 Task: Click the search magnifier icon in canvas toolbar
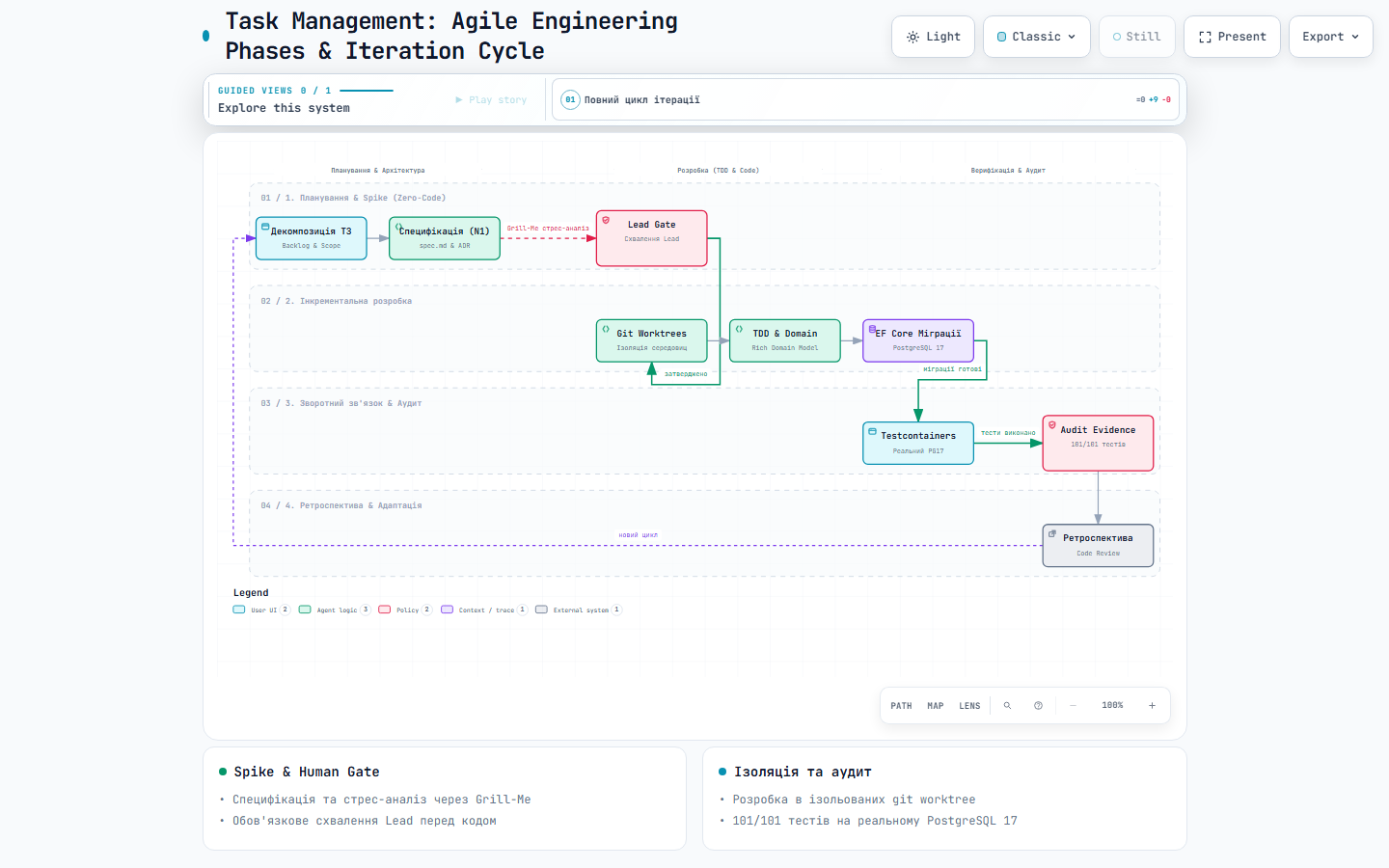pyautogui.click(x=1007, y=706)
